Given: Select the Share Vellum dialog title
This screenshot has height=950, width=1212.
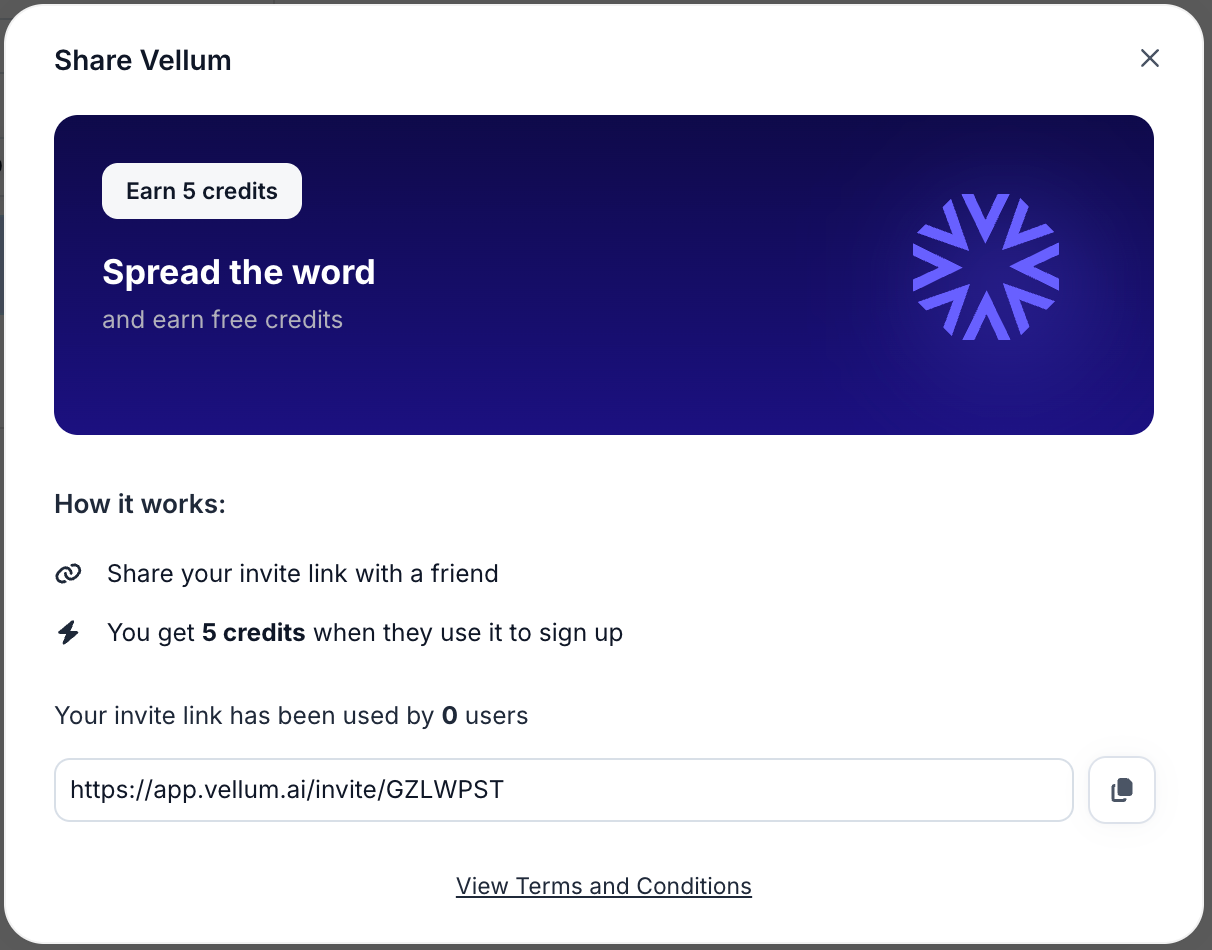Looking at the screenshot, I should coord(142,60).
